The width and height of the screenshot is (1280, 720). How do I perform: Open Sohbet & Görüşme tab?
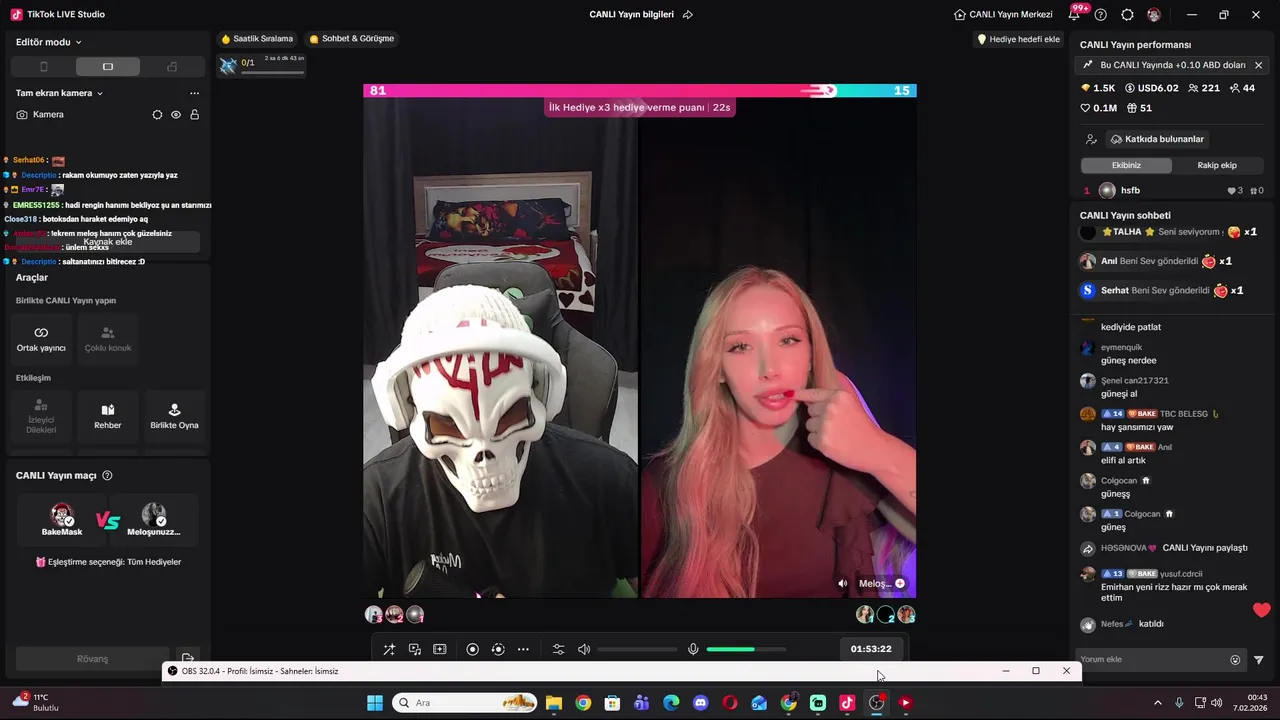tap(351, 39)
